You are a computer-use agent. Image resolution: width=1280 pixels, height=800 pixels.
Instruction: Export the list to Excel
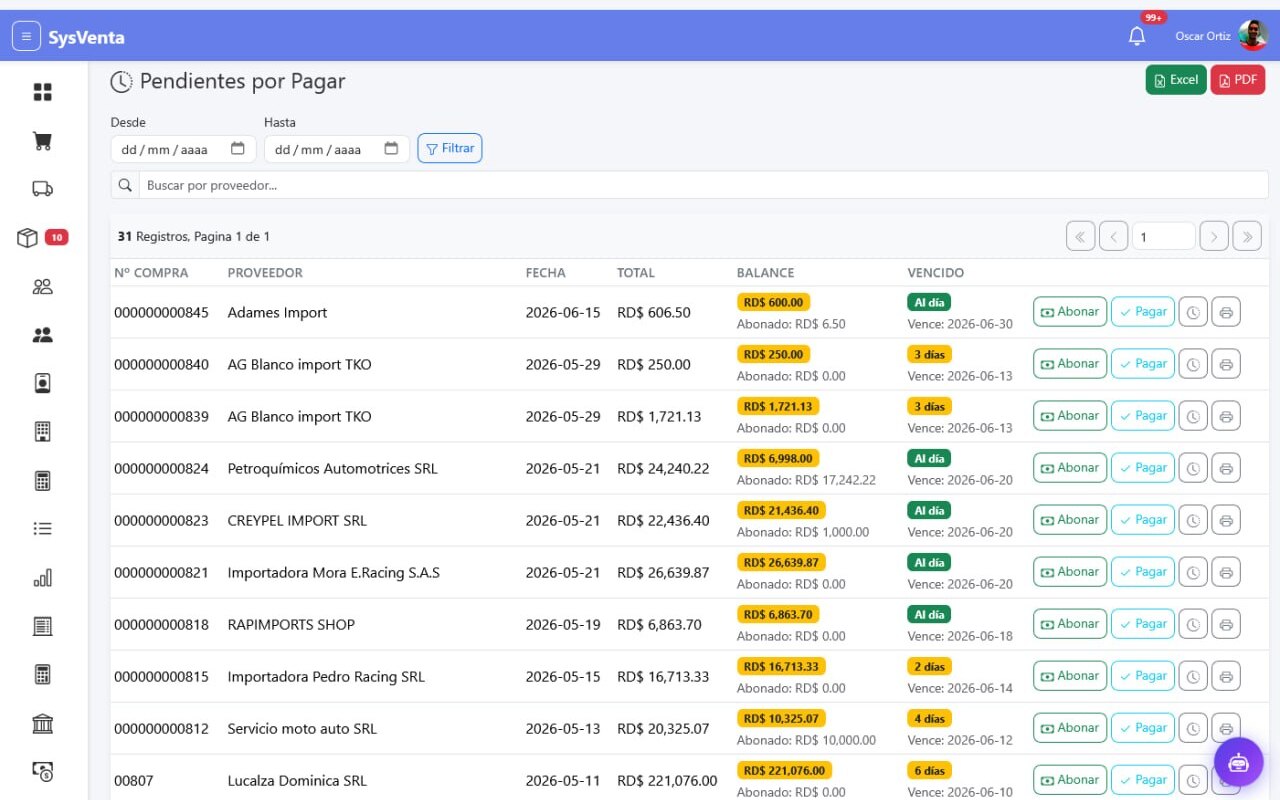click(x=1176, y=80)
